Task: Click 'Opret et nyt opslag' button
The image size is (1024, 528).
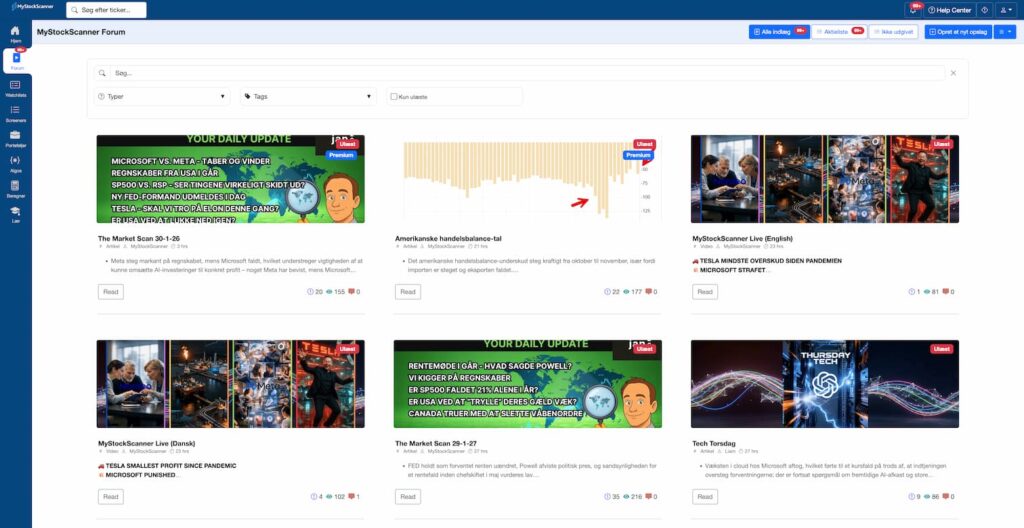Action: pyautogui.click(x=957, y=32)
